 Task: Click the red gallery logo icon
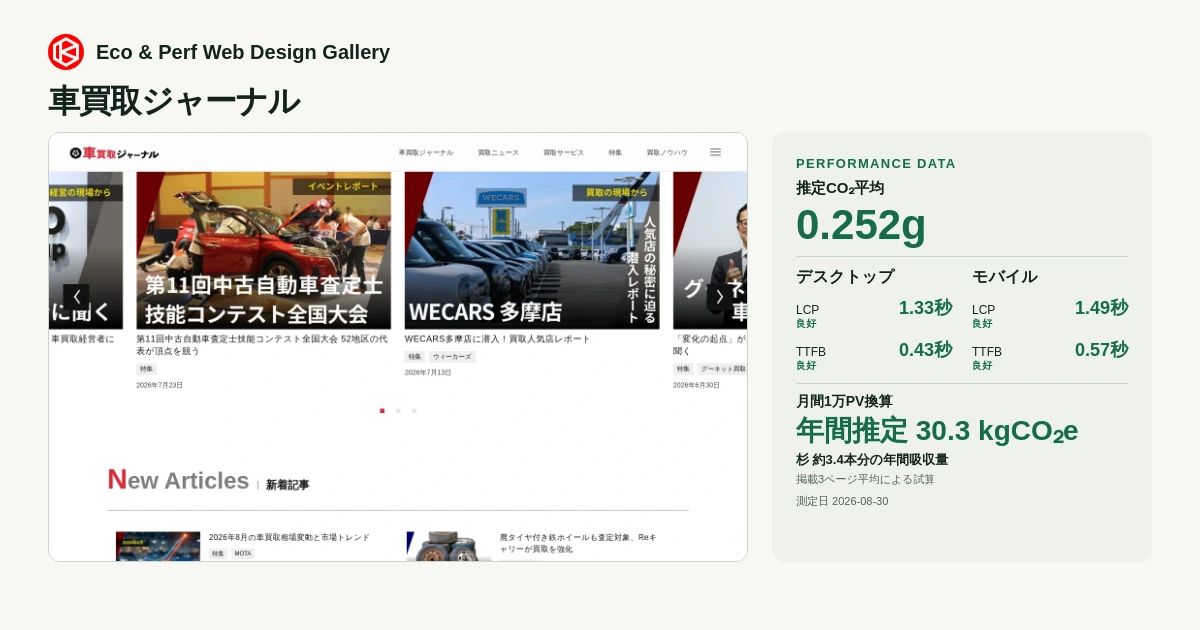tap(66, 52)
